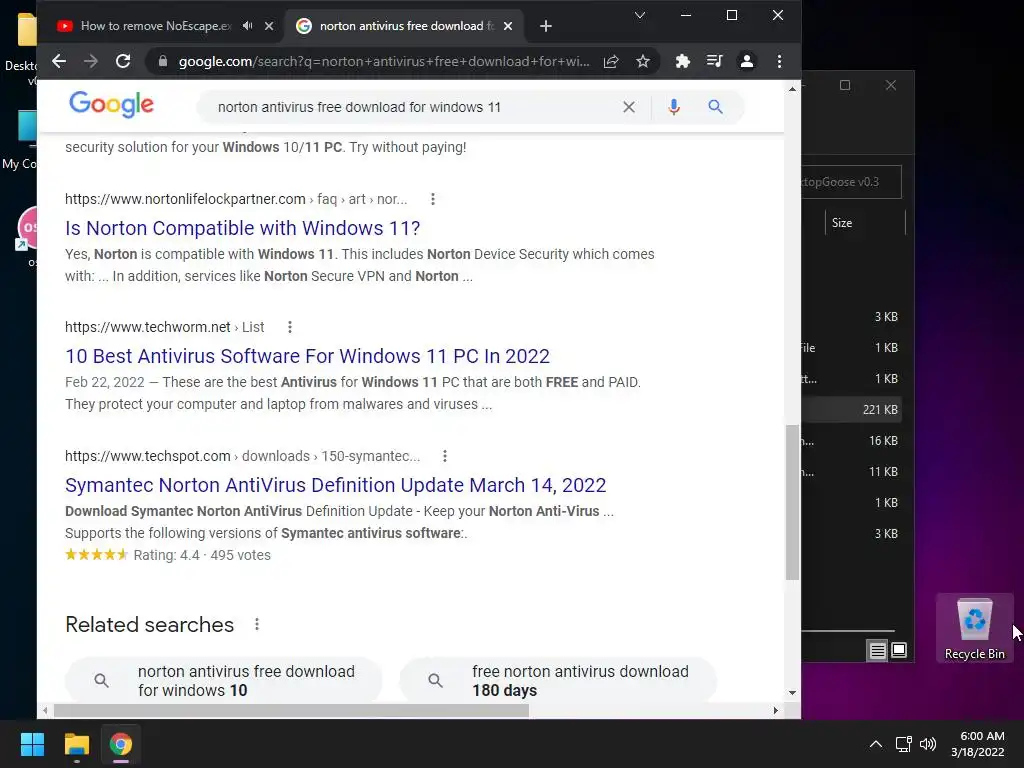Viewport: 1024px width, 768px height.
Task: Switch to How to remove NoEscape tab
Action: click(x=155, y=26)
